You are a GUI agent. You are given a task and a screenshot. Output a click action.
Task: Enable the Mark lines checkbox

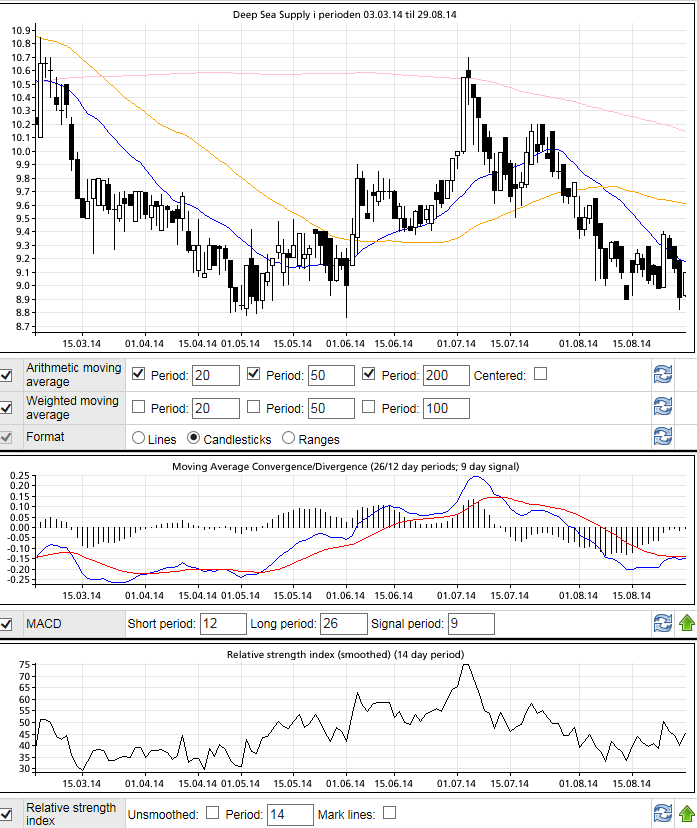tap(390, 813)
